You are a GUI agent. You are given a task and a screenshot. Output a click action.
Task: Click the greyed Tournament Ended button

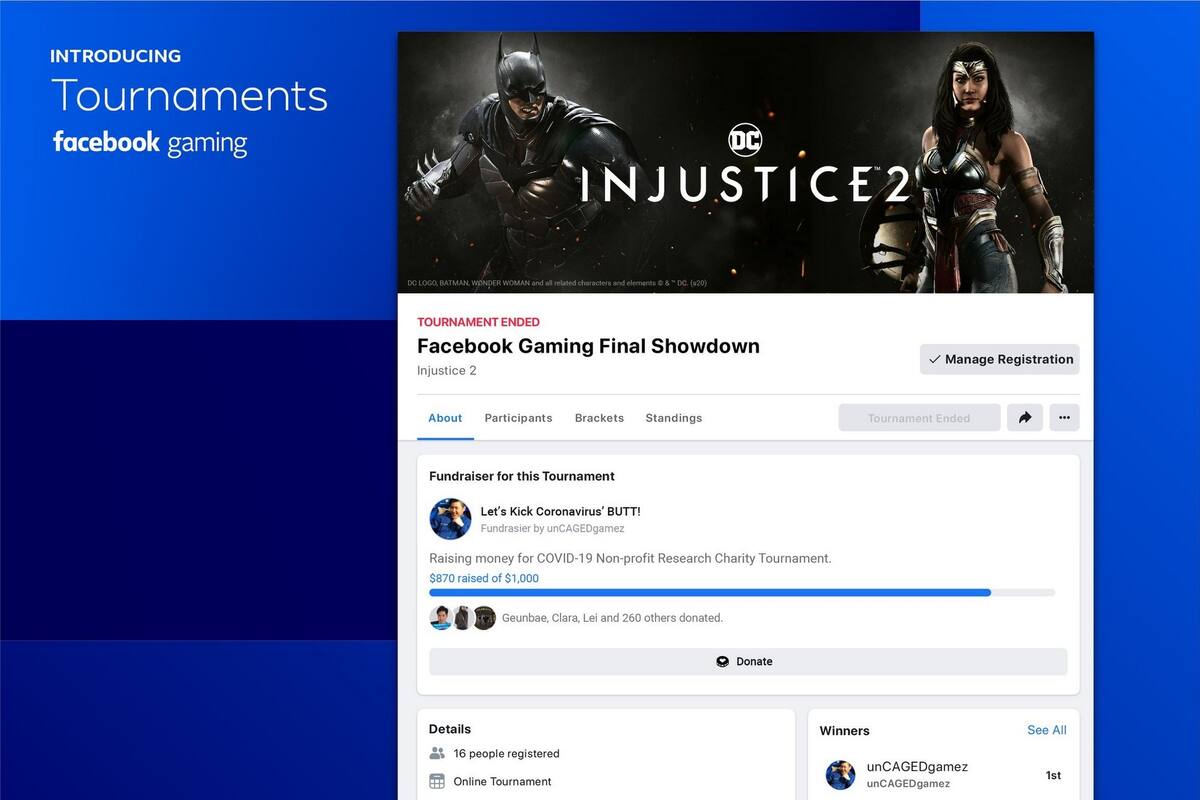point(919,418)
